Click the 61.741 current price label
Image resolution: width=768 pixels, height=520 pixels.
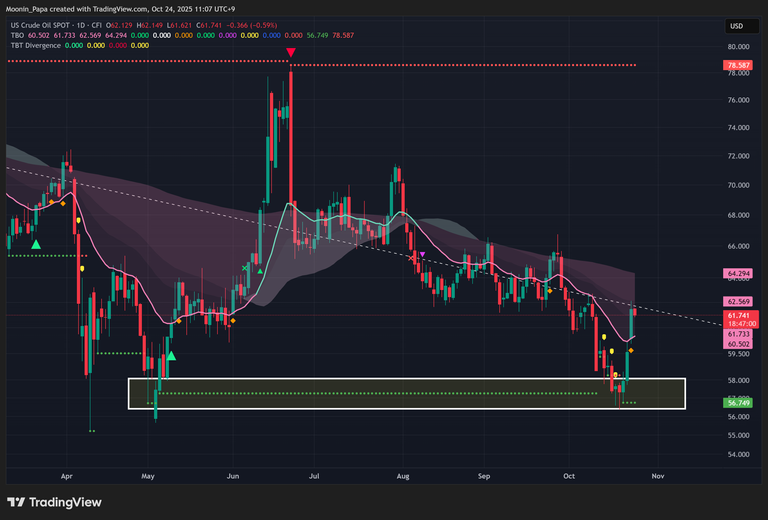pyautogui.click(x=738, y=315)
